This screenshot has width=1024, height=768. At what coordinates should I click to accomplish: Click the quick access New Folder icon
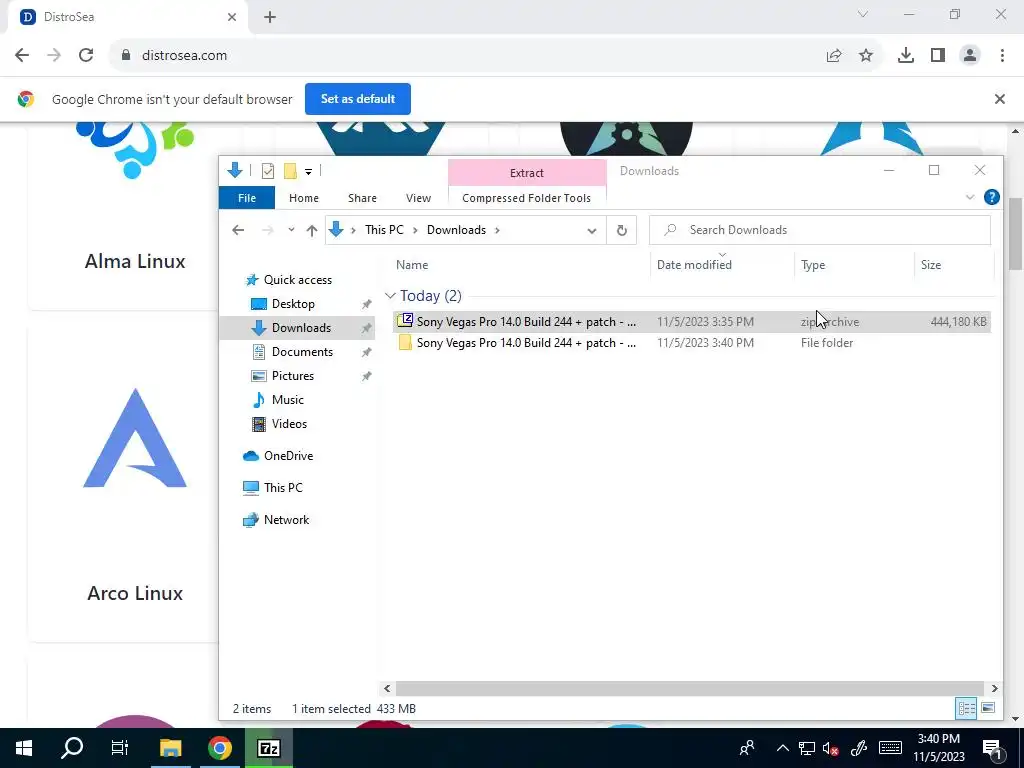291,171
